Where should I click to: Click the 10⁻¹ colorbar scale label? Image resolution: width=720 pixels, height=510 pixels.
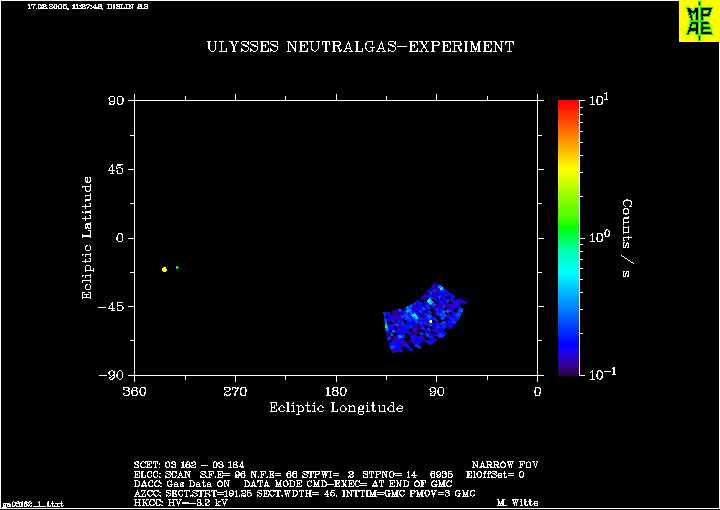602,374
